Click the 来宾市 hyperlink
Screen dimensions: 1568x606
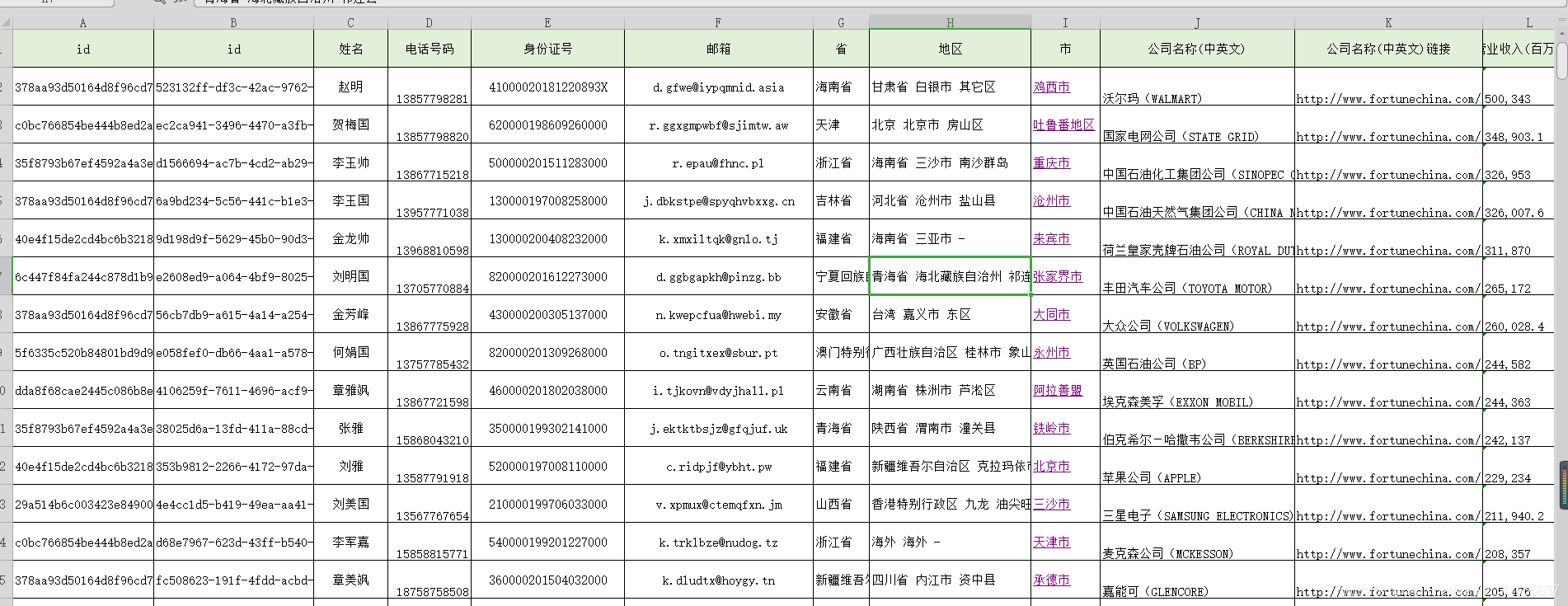pos(1052,238)
